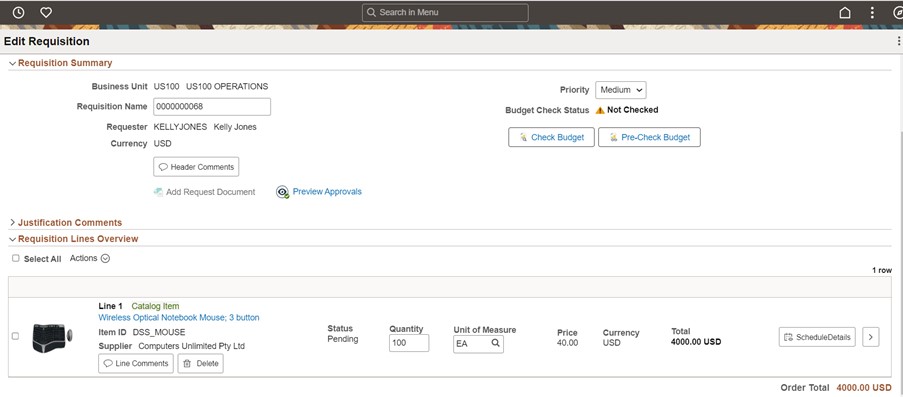Click the requester name Kelly Jones
The height and width of the screenshot is (397, 903).
point(235,127)
